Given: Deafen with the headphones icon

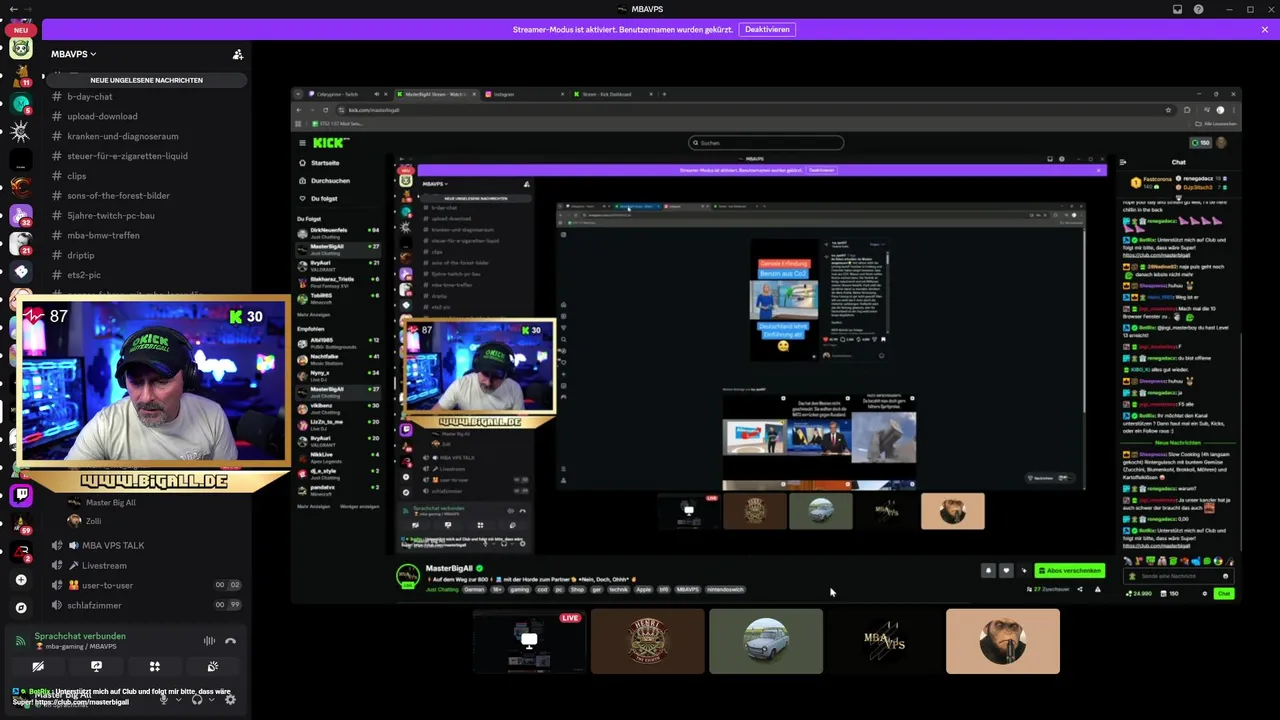Looking at the screenshot, I should [x=197, y=699].
